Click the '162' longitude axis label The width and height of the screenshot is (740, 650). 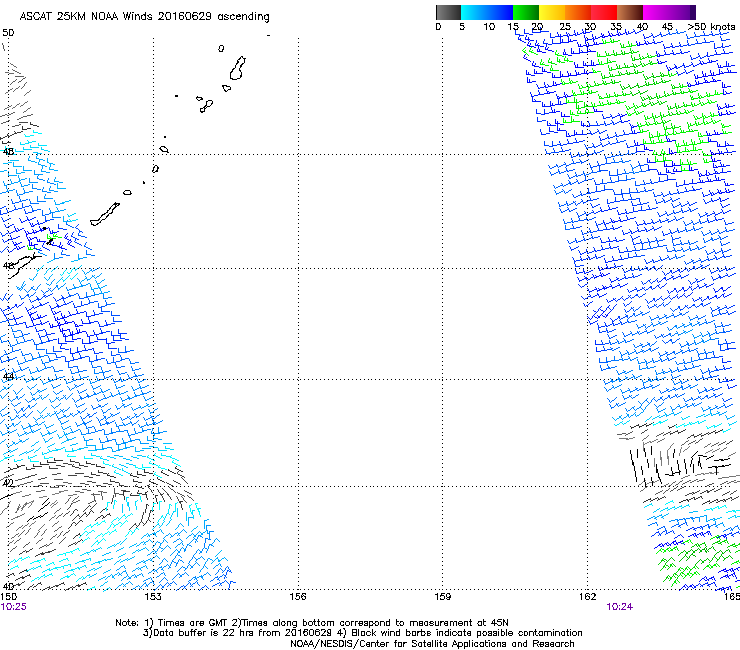coord(587,597)
